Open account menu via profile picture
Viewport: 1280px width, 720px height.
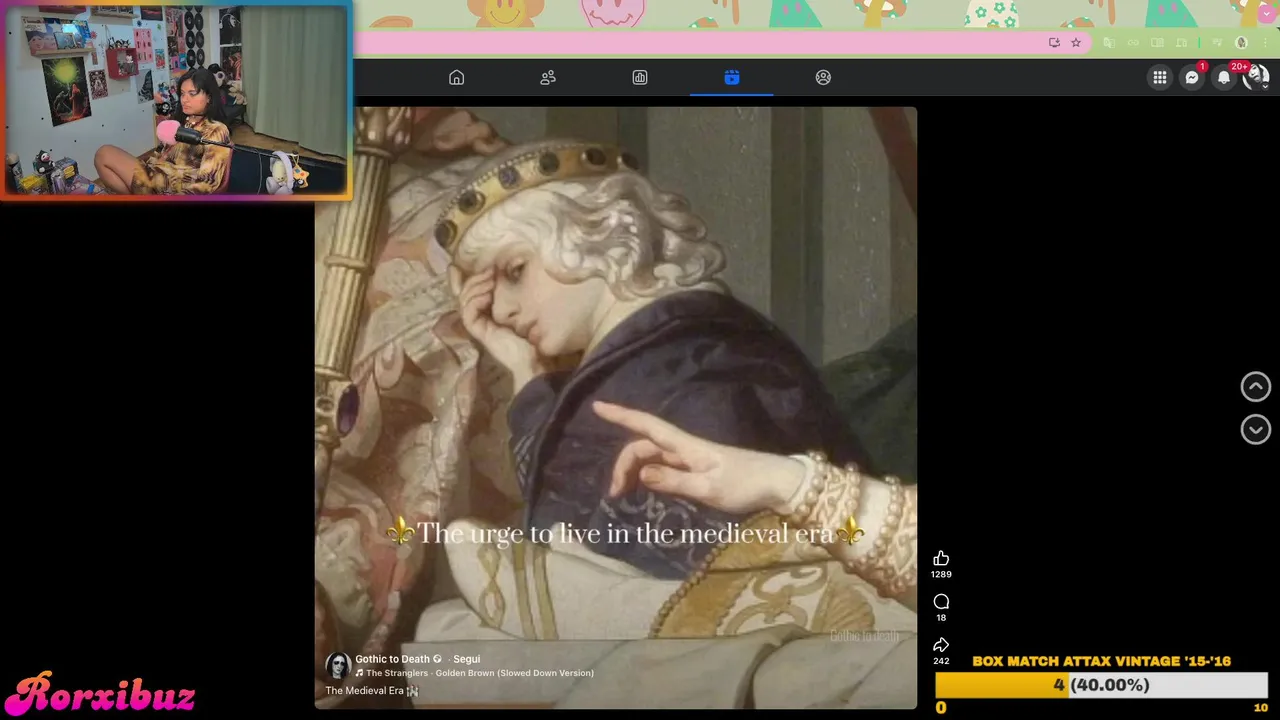[1255, 77]
